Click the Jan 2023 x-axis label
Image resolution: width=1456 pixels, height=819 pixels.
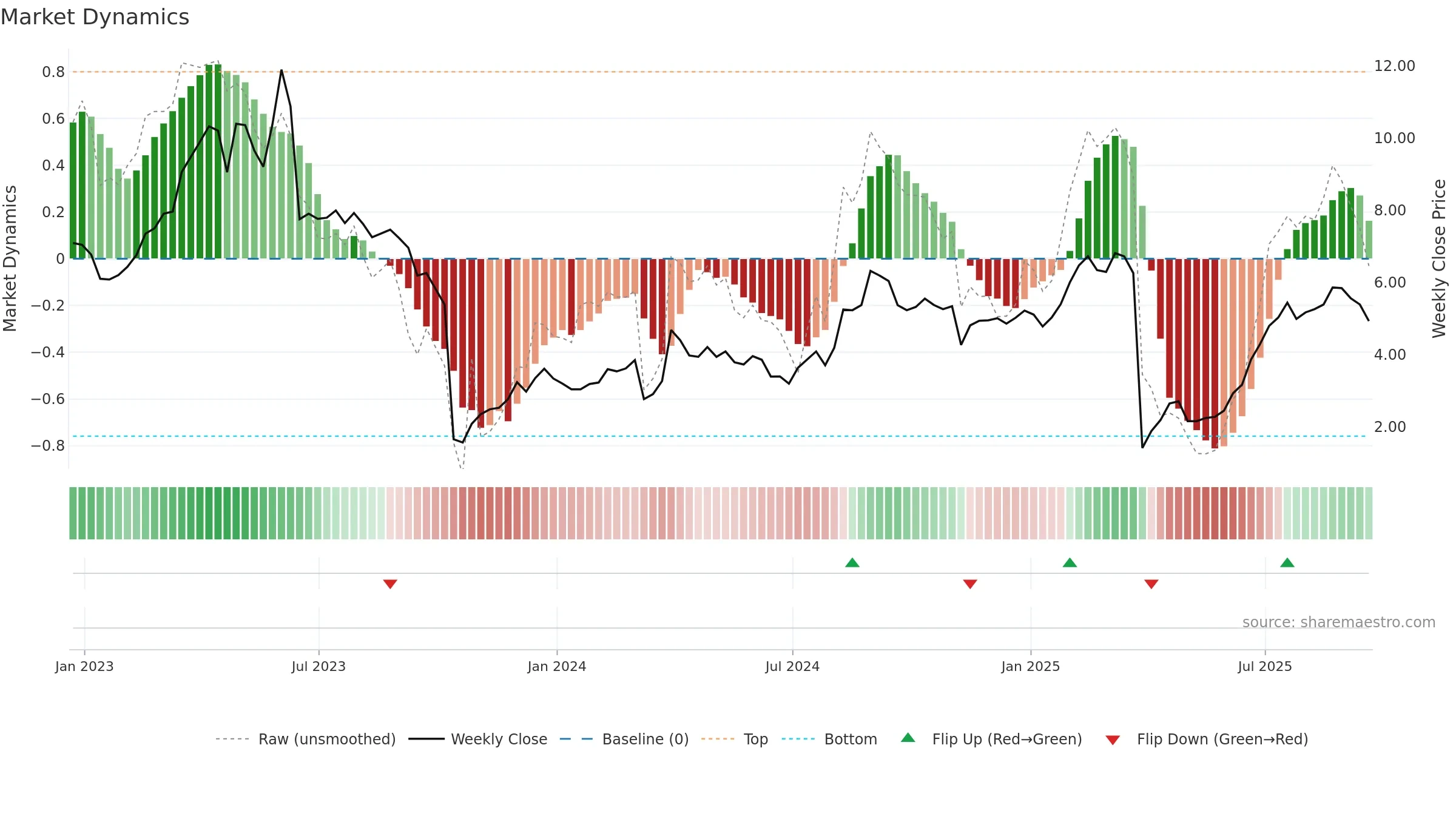tap(84, 666)
